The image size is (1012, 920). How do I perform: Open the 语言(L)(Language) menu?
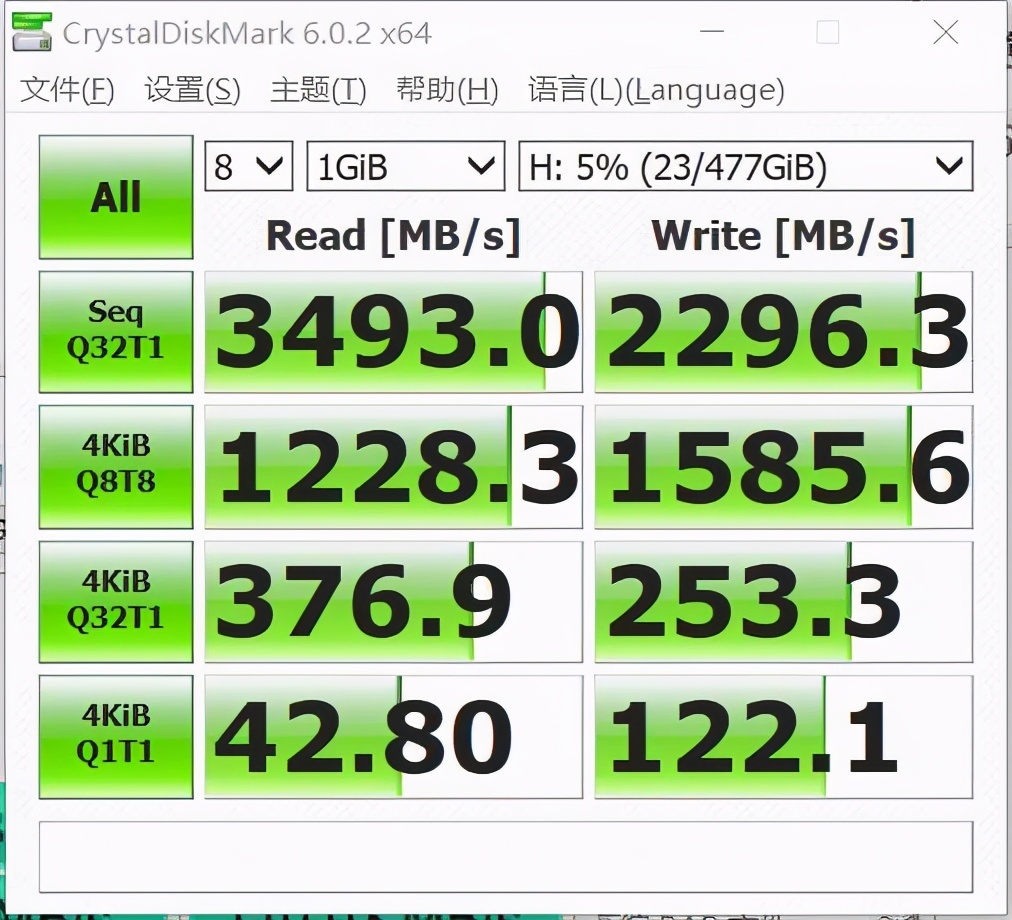coord(656,90)
